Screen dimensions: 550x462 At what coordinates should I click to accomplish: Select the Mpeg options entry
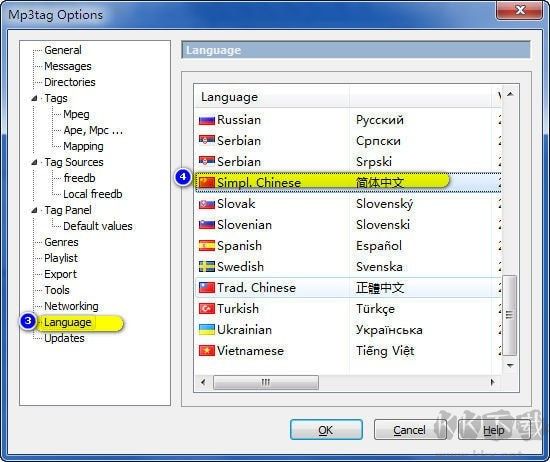76,114
